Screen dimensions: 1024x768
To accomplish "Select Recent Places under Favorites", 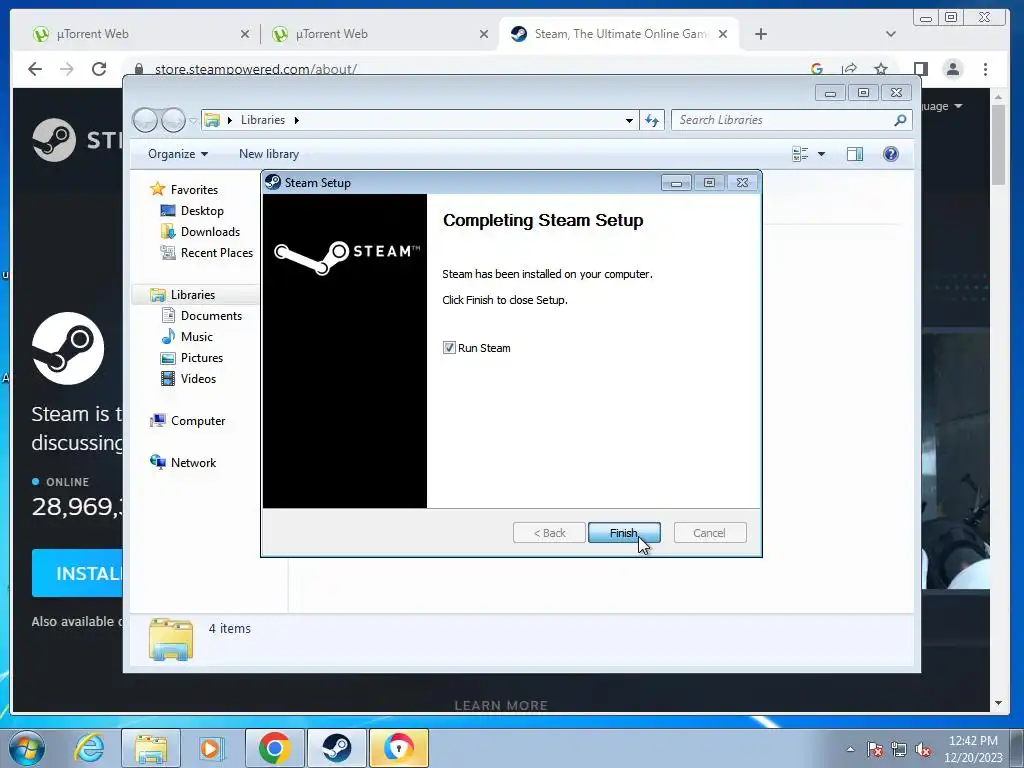I will point(216,253).
